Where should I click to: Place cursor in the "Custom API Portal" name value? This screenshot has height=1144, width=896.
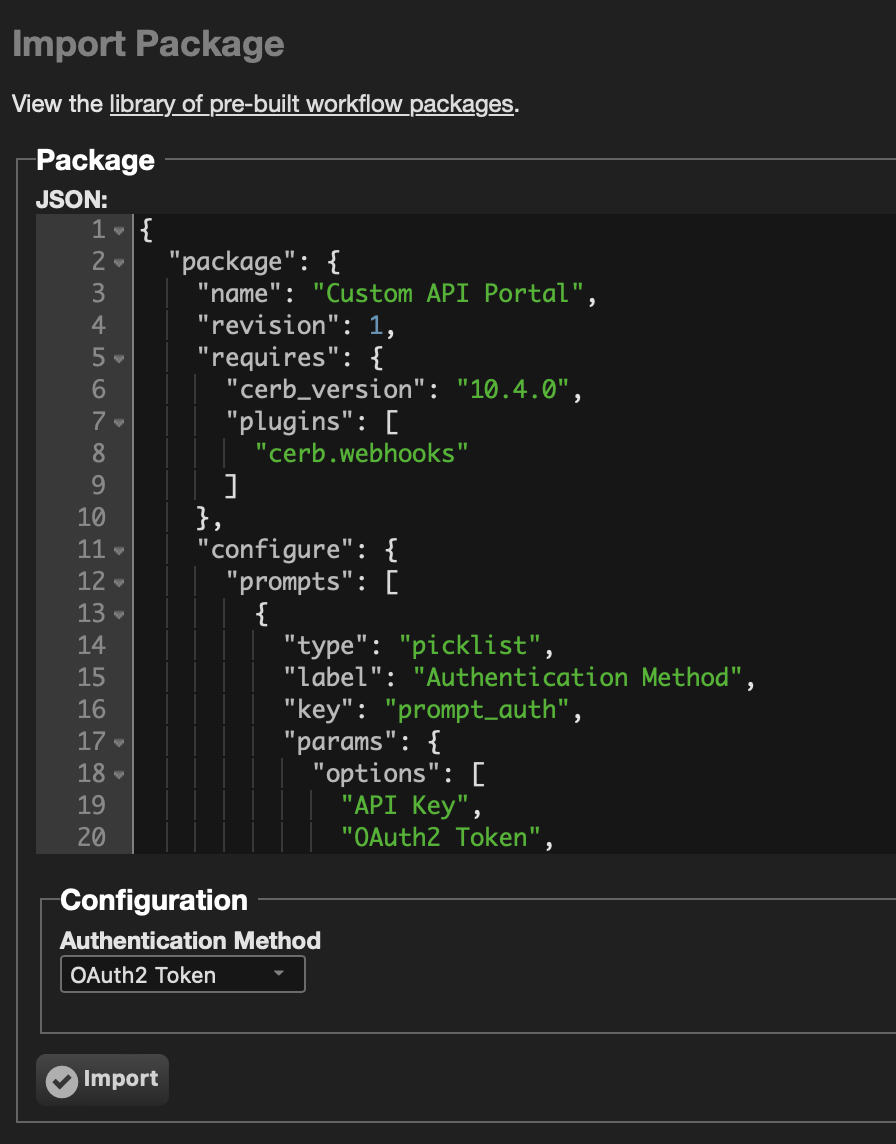447,293
